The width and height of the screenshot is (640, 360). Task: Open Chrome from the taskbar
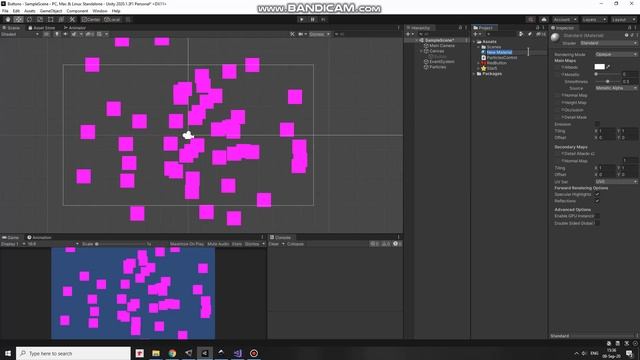click(172, 353)
